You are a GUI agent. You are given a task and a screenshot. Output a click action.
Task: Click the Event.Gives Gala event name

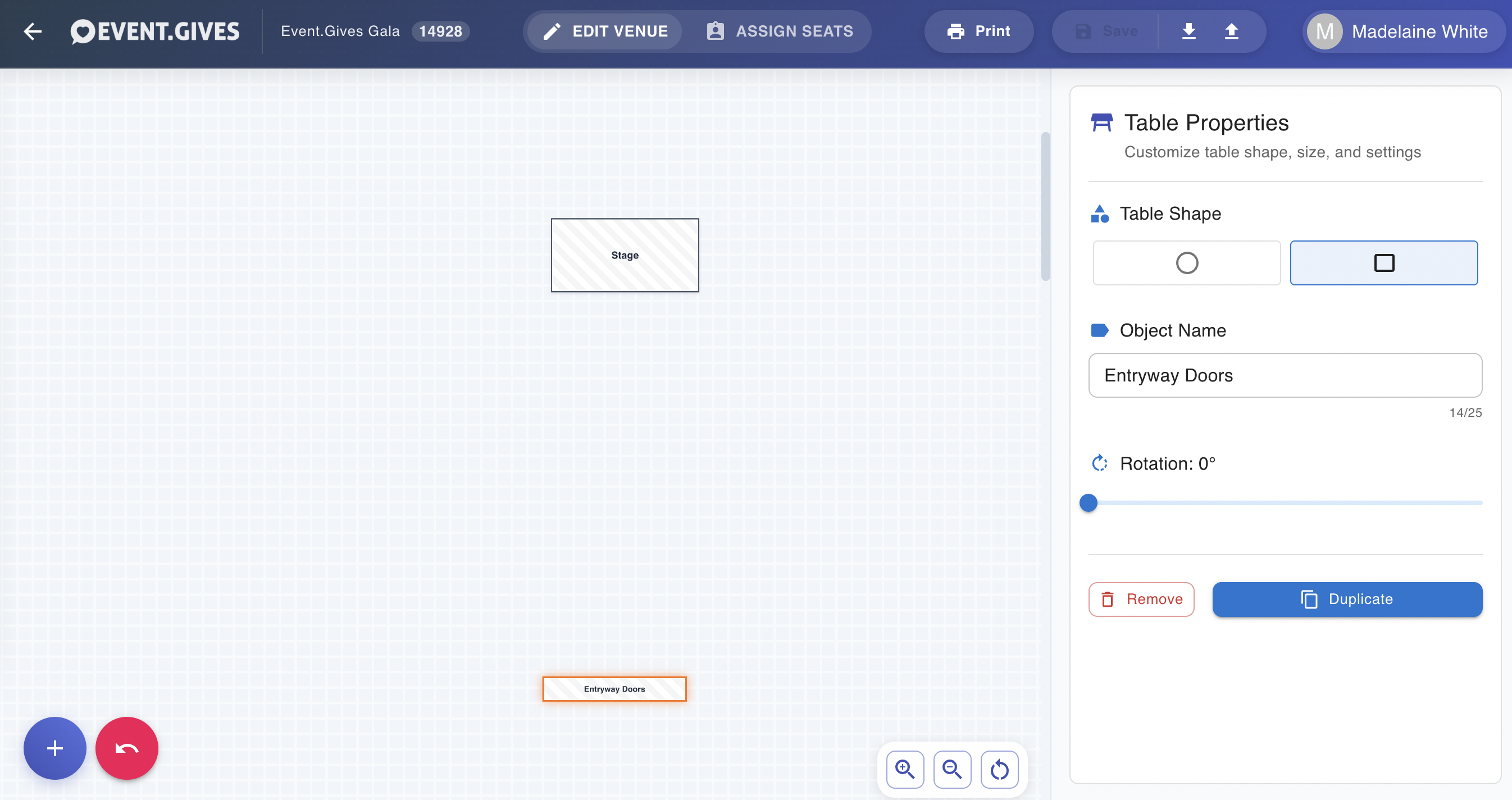click(340, 31)
